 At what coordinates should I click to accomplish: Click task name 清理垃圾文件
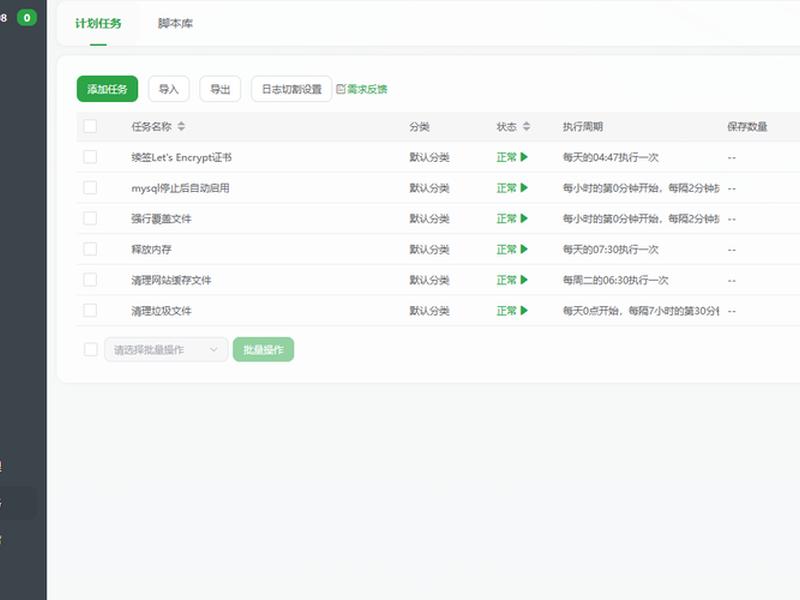click(x=161, y=310)
